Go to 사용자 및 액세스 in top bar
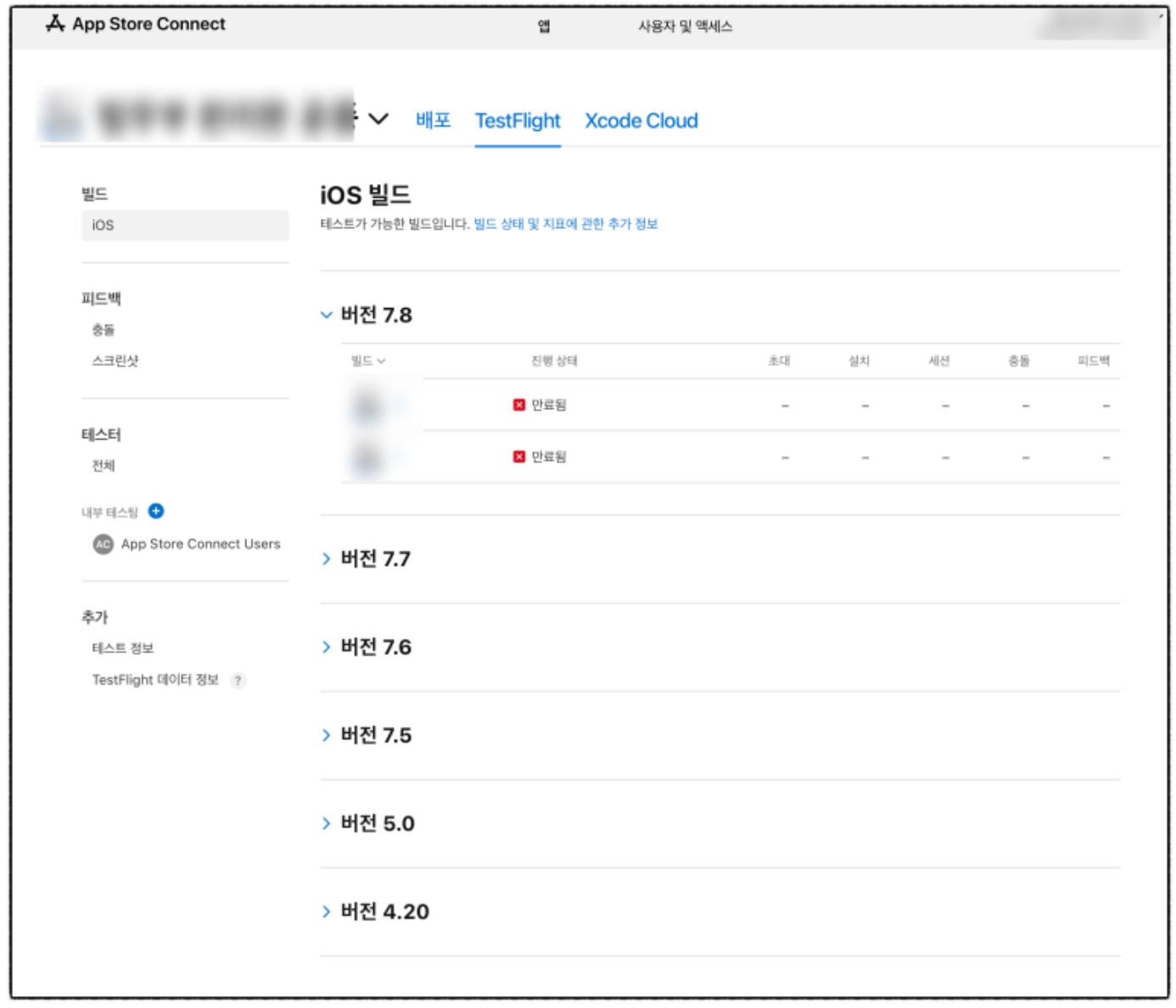The height and width of the screenshot is (1008, 1176). pyautogui.click(x=686, y=26)
